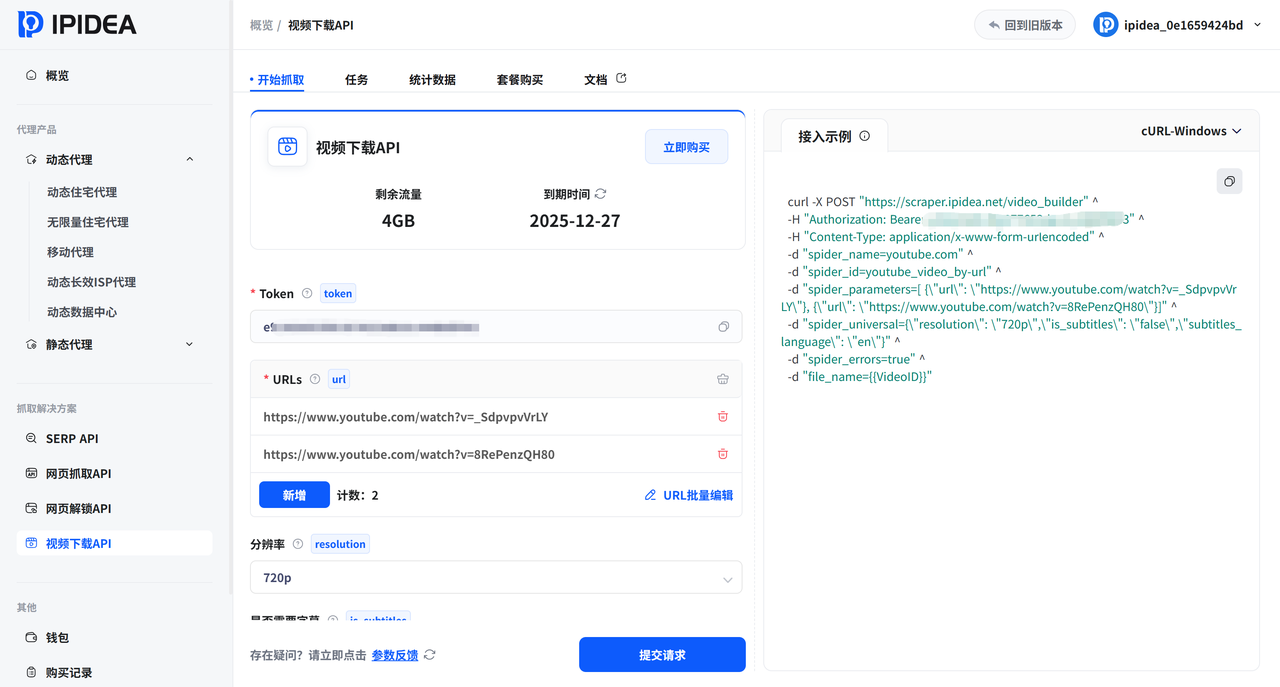This screenshot has height=687, width=1280.
Task: Click the IPIDEA logo
Action: coord(77,24)
